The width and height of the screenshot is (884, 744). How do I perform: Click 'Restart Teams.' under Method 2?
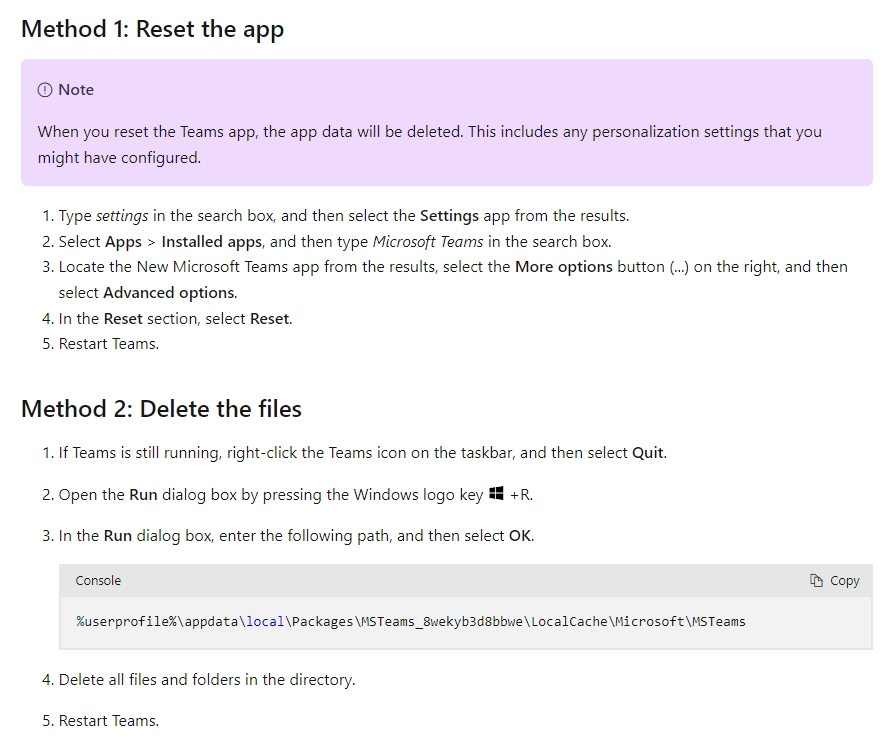pyautogui.click(x=109, y=721)
